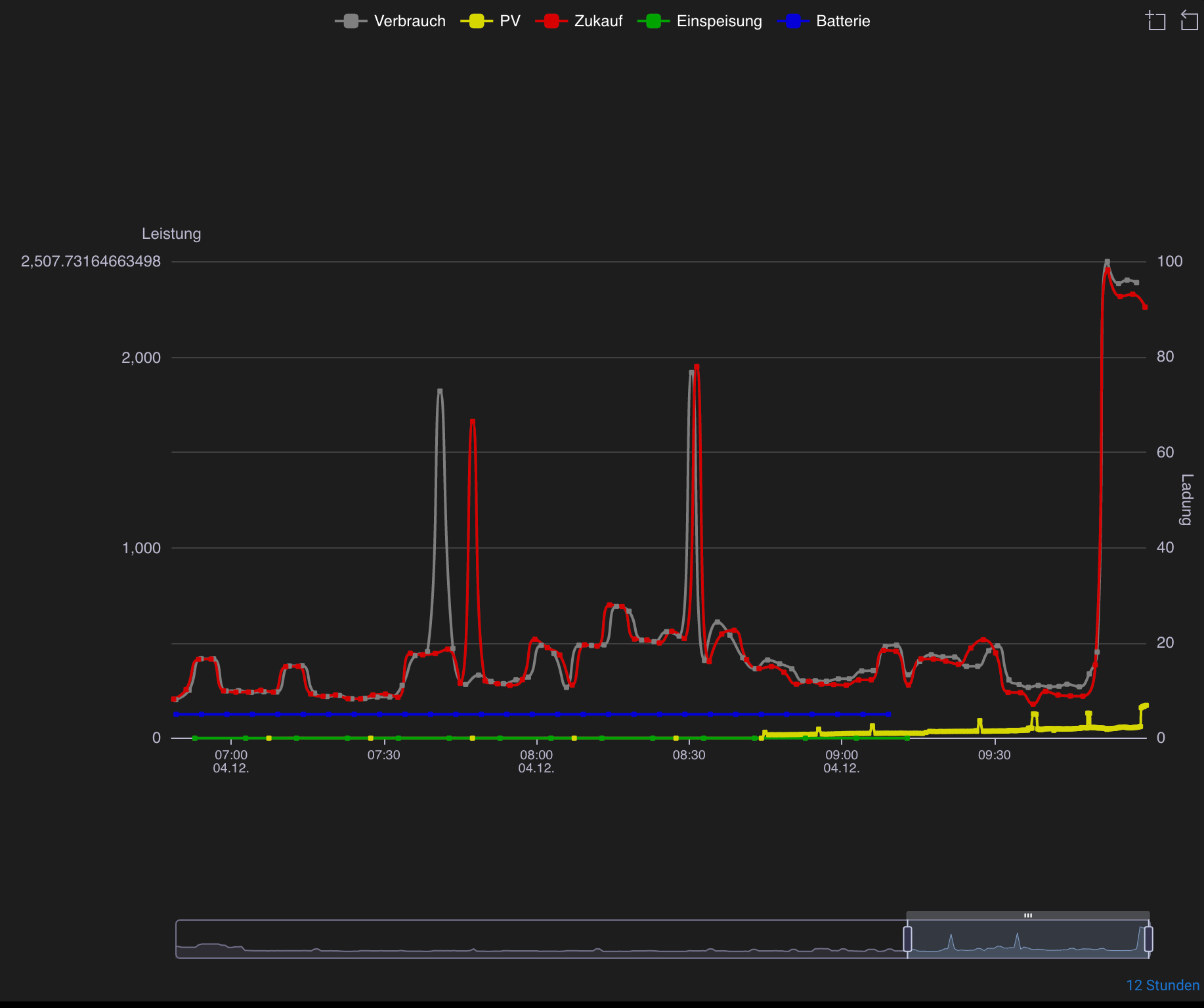
Task: Activate the area zoom tool icon
Action: pyautogui.click(x=1155, y=20)
